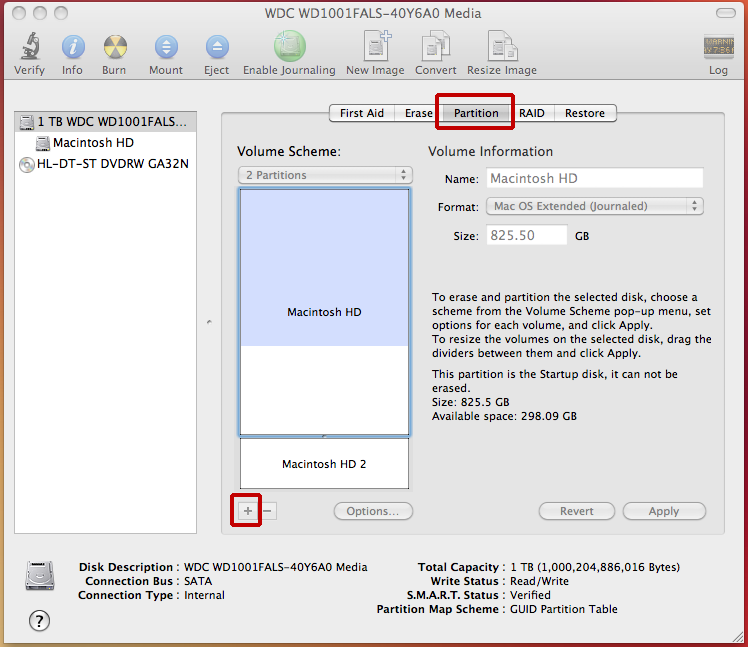This screenshot has height=647, width=748.
Task: Select the Macintosh HD 2 partition block
Action: click(x=324, y=464)
